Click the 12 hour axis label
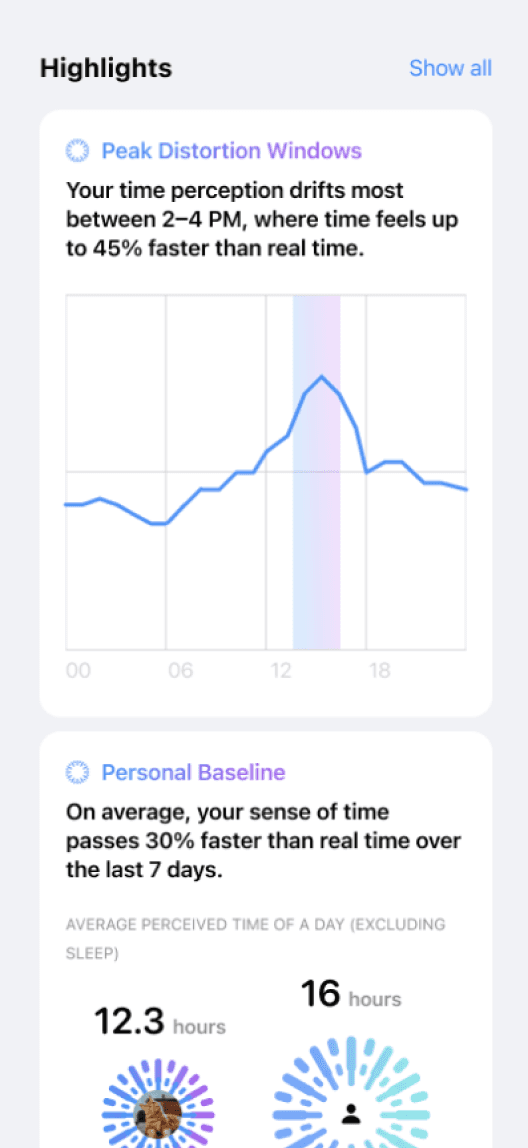 [x=279, y=671]
